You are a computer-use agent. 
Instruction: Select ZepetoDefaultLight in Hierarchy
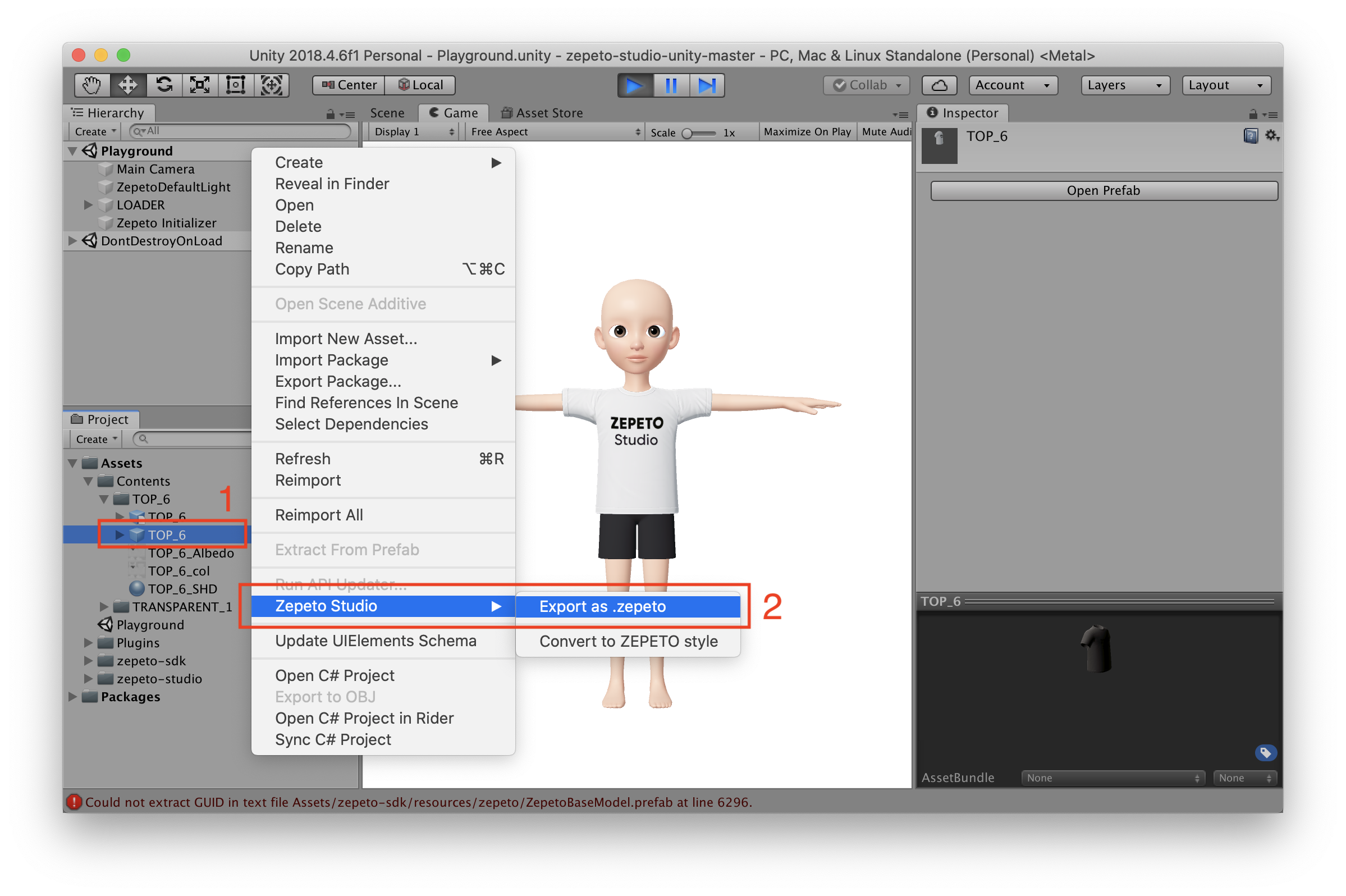click(x=173, y=188)
